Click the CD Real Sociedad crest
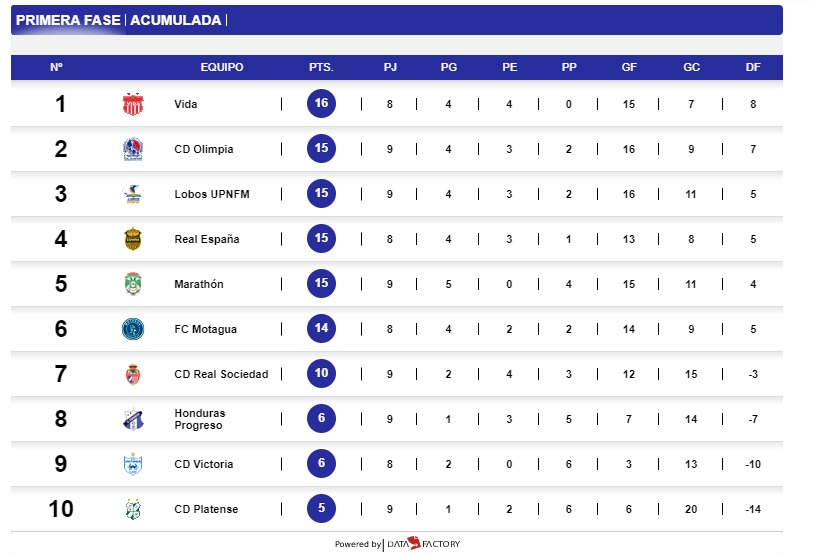 [x=132, y=374]
